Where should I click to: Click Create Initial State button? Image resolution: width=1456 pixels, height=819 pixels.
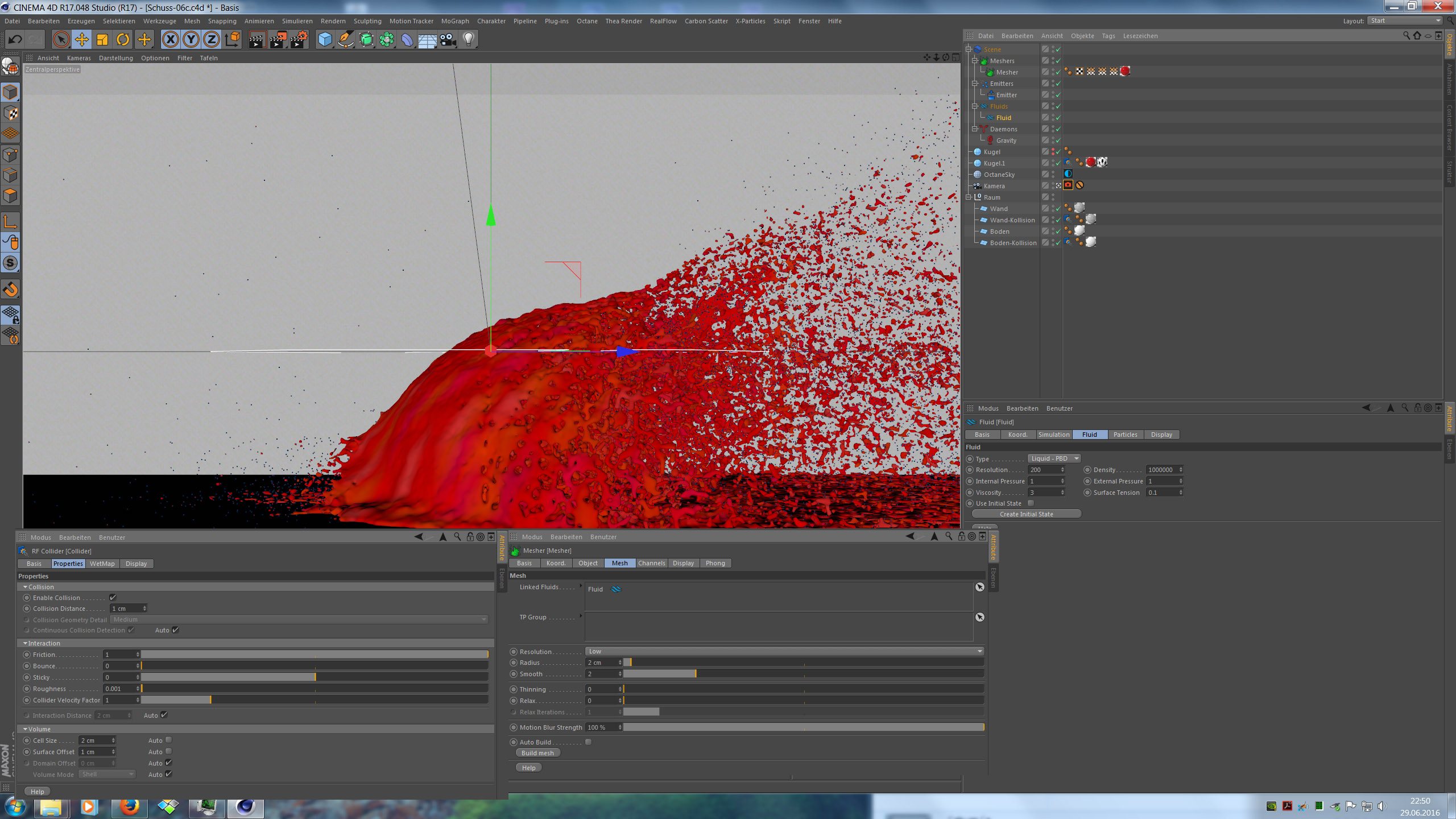(1026, 514)
